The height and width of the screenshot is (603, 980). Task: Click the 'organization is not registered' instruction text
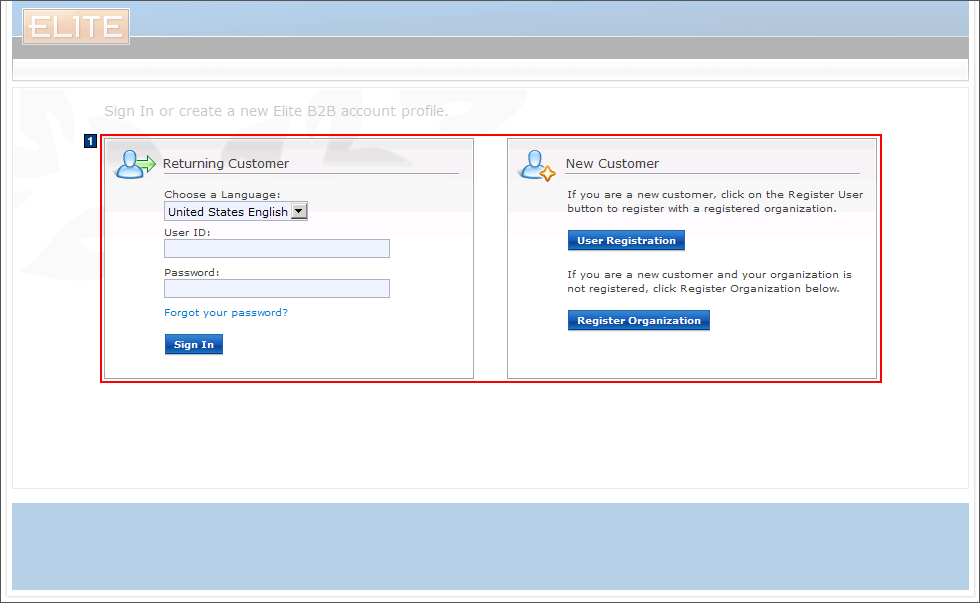[x=709, y=281]
